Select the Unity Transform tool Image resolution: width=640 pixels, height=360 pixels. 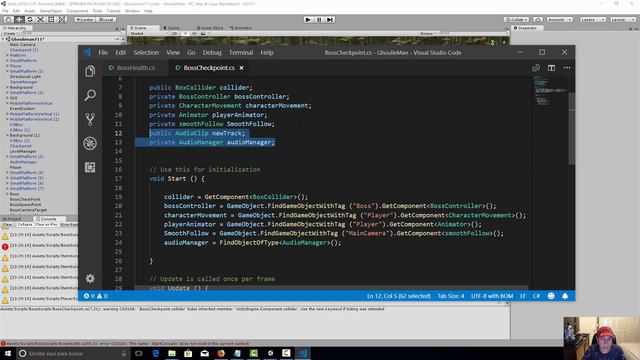point(61,20)
